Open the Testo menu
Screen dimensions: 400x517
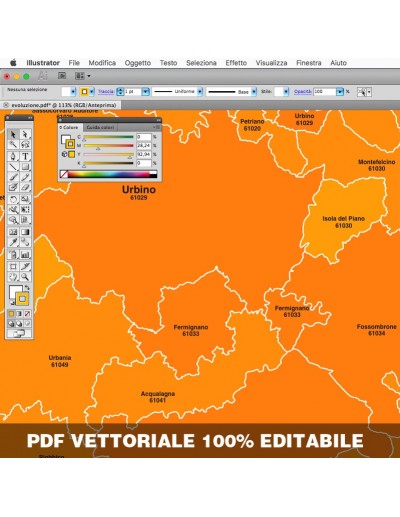point(168,63)
